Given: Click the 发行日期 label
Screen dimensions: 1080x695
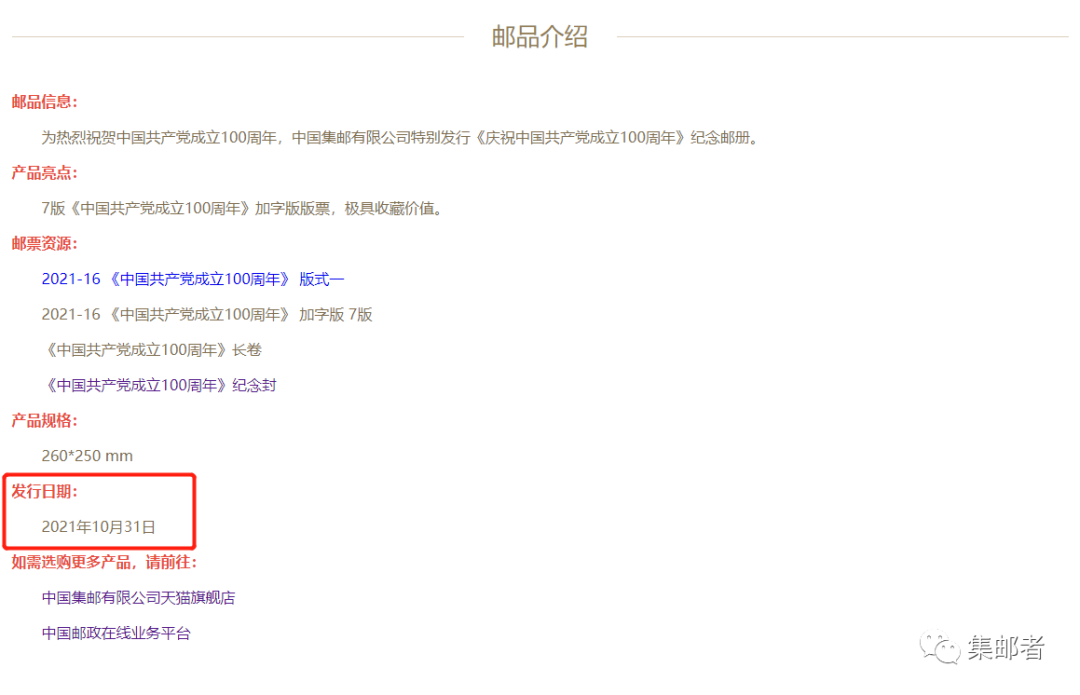Looking at the screenshot, I should [x=45, y=492].
